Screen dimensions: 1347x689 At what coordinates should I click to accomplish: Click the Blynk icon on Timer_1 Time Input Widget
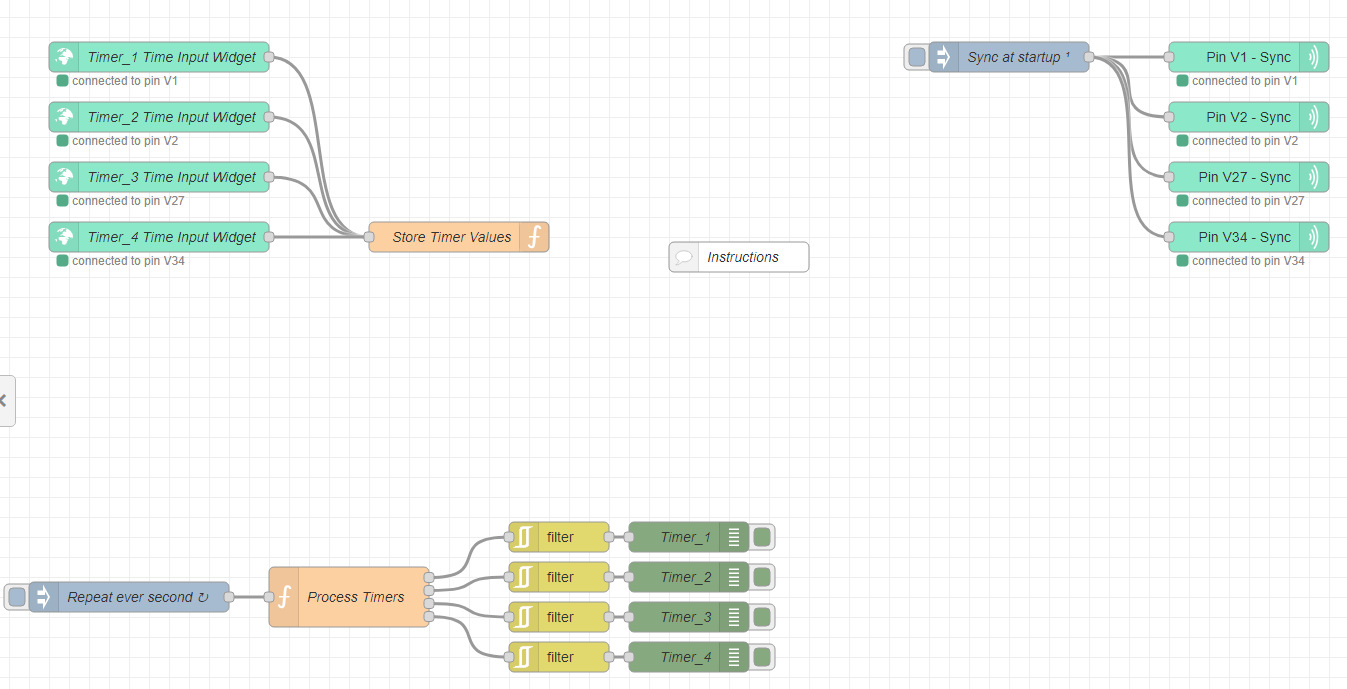64,57
